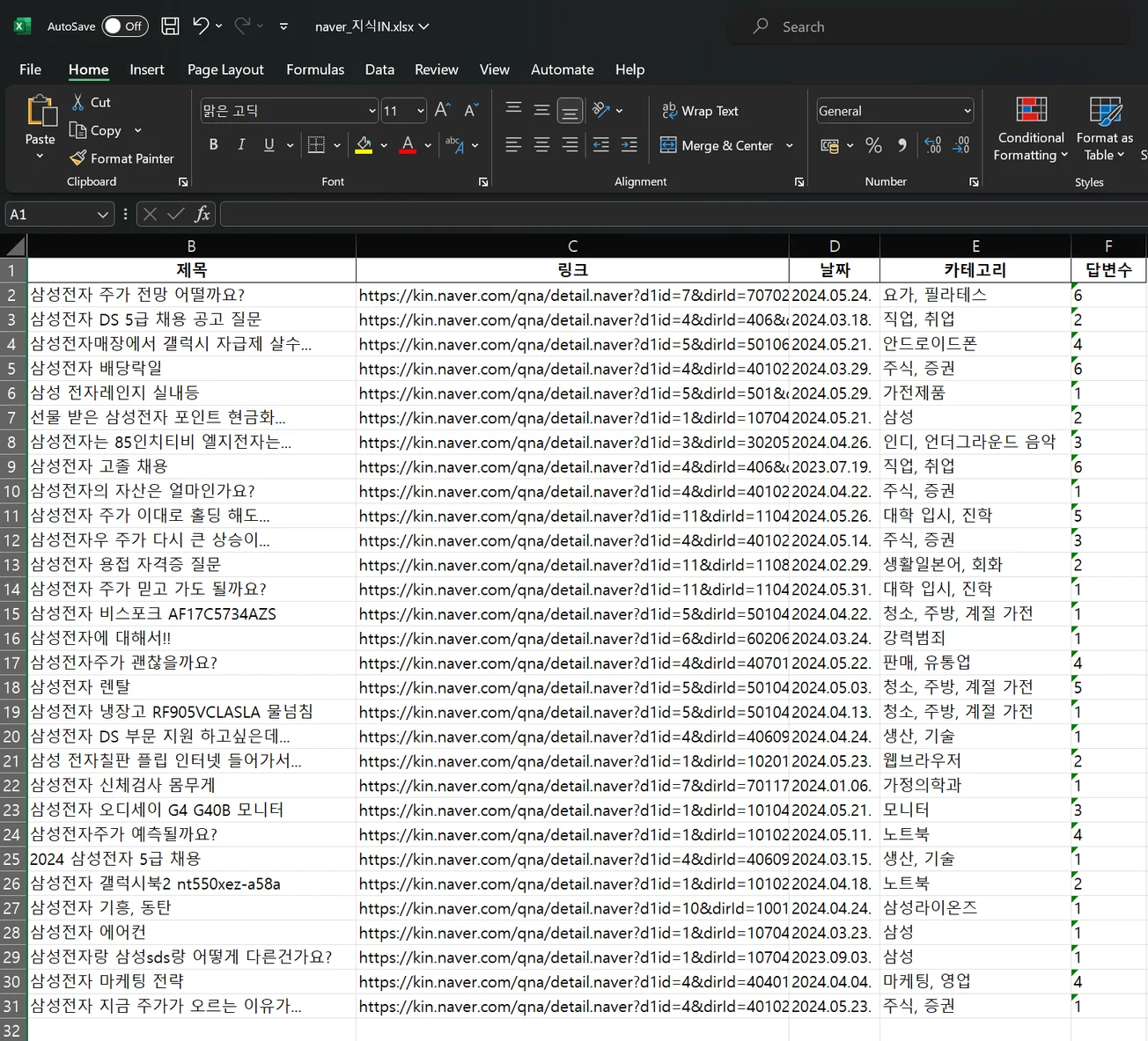
Task: Click Decrease Indent icon
Action: (601, 145)
